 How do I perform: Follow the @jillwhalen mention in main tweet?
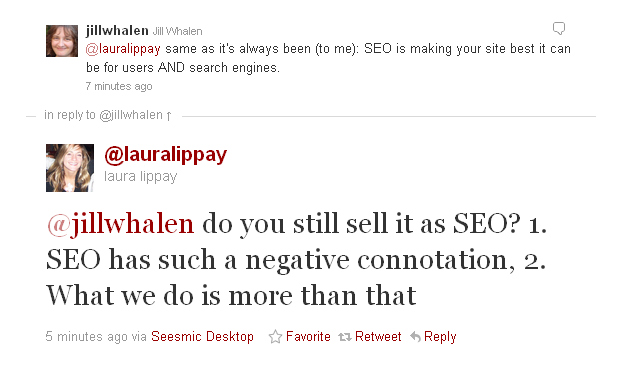[x=120, y=224]
